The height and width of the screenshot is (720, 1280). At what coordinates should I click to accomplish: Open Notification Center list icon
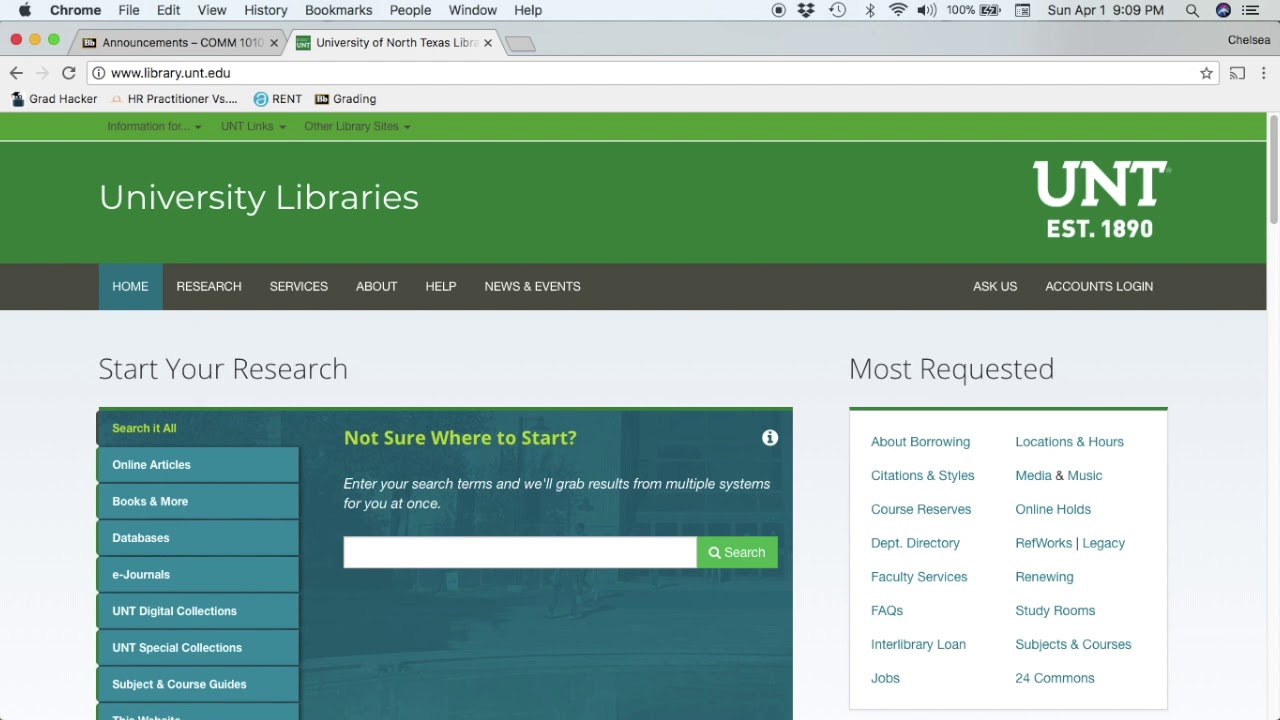click(x=1251, y=10)
